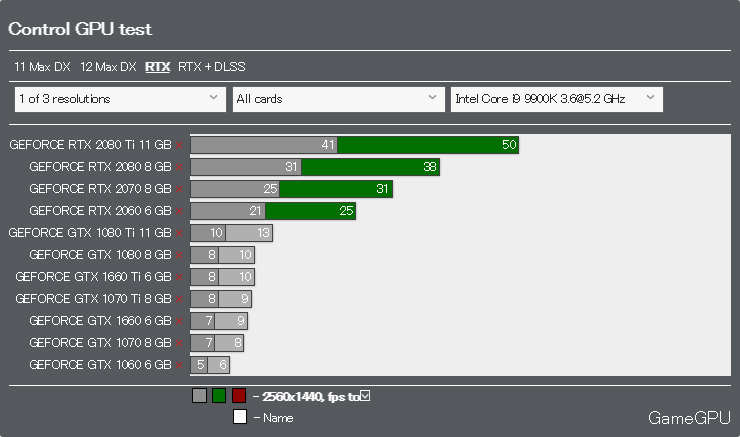Click the gray 41 fps bar for RTX 2080 Ti
This screenshot has width=740, height=437.
point(264,145)
